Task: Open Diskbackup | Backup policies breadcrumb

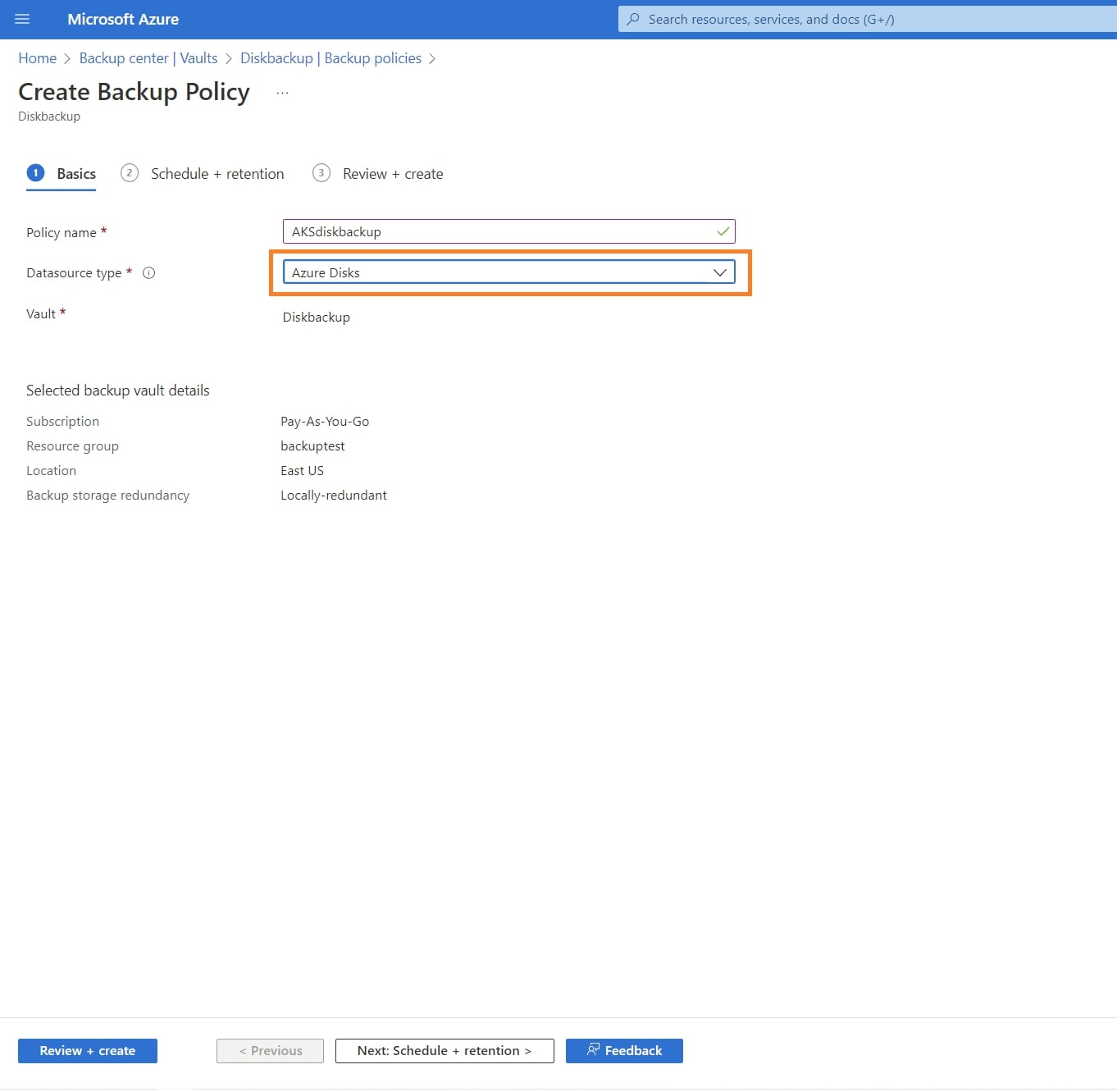Action: pos(331,58)
